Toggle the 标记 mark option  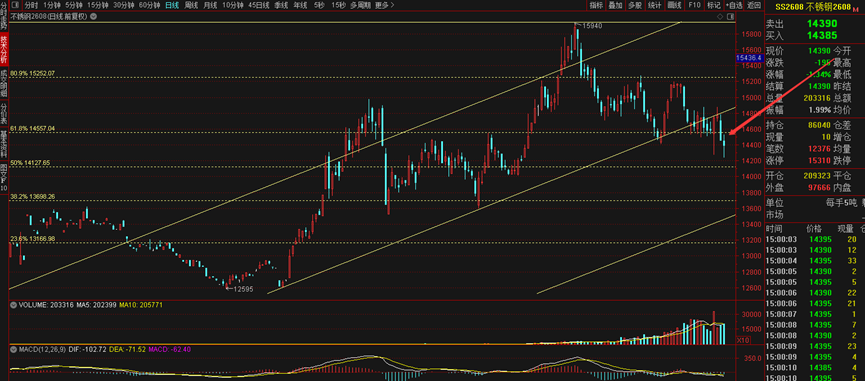[x=714, y=6]
